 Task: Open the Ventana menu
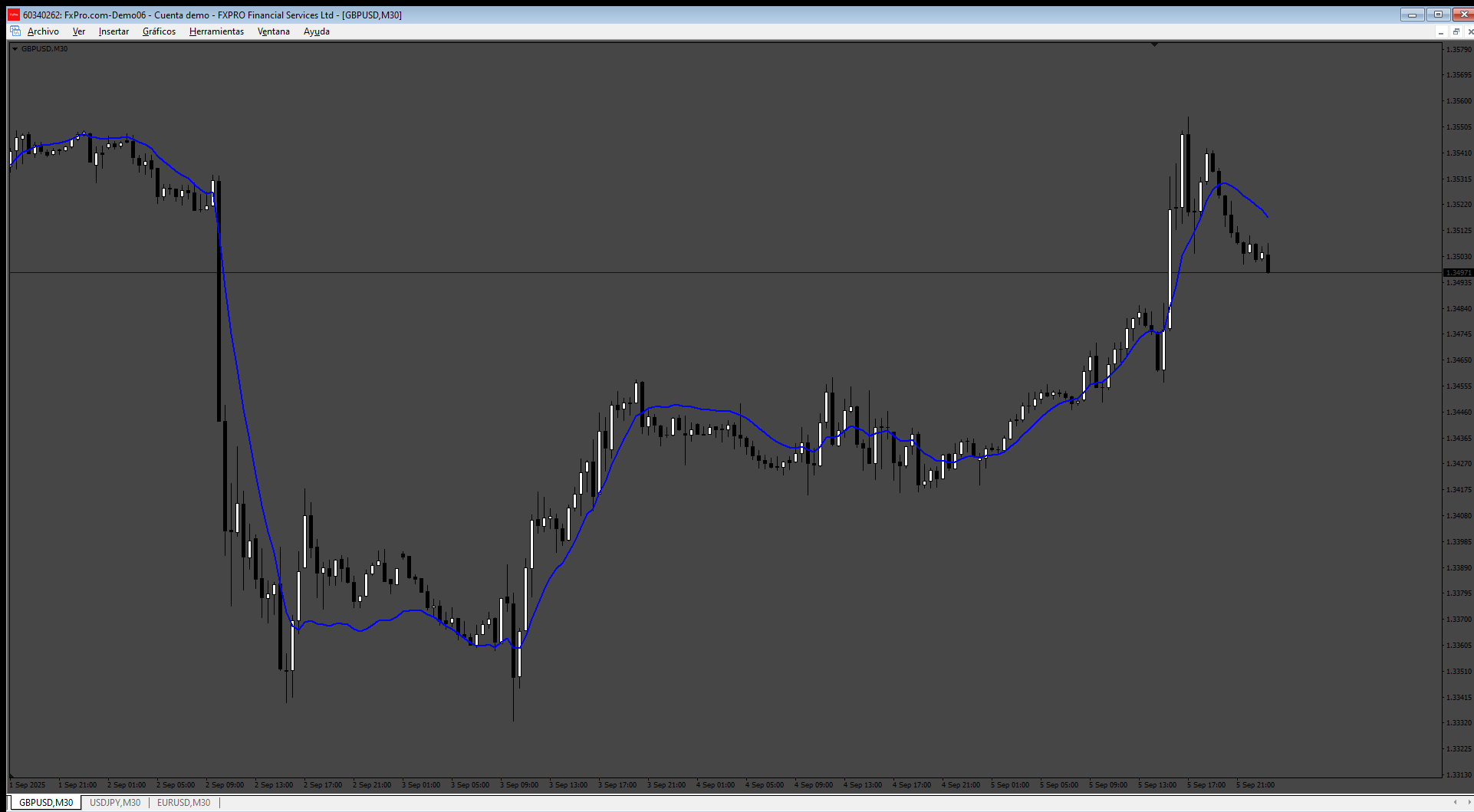[x=274, y=31]
